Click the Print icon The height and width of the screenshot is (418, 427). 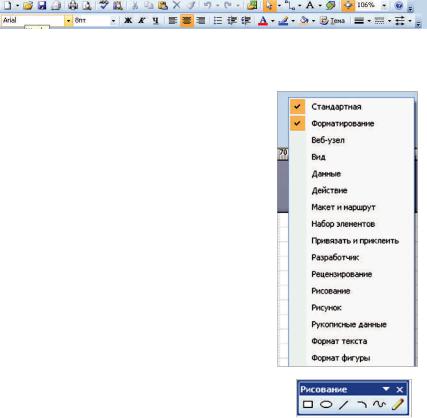pos(73,5)
